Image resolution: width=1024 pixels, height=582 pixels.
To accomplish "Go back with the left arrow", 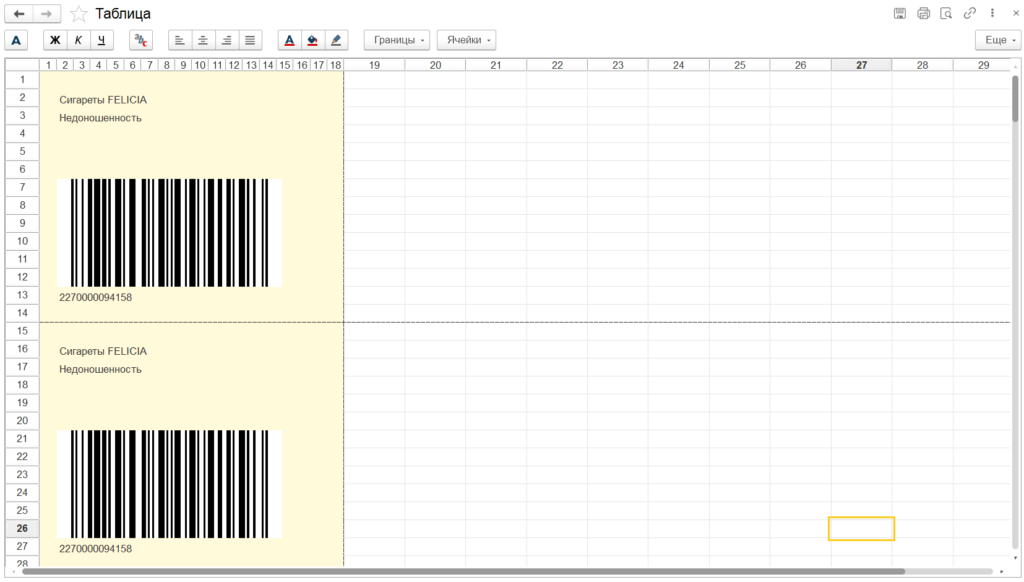I will (19, 14).
